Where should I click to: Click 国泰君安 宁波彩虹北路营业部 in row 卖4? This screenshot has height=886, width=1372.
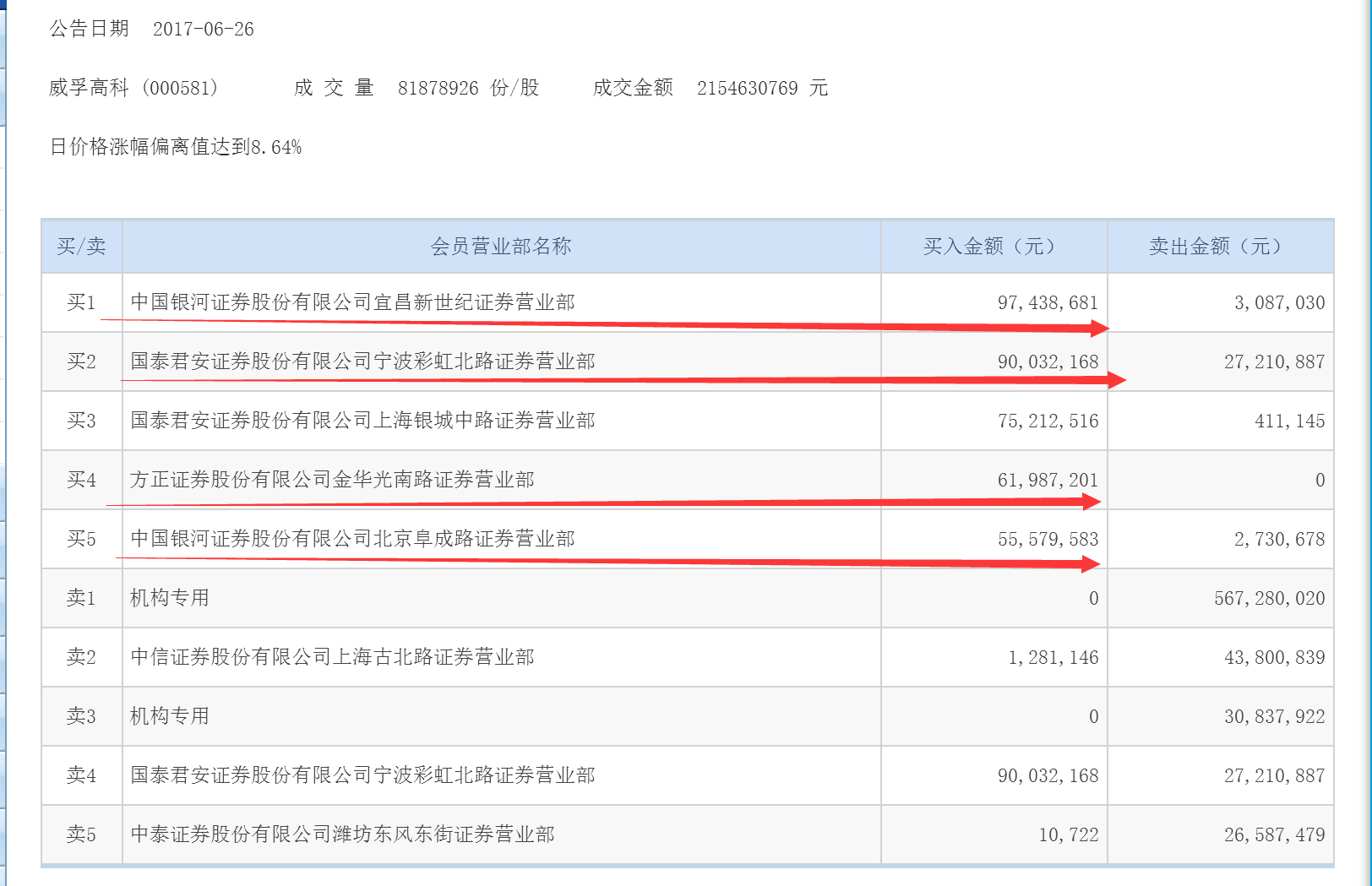pyautogui.click(x=363, y=775)
